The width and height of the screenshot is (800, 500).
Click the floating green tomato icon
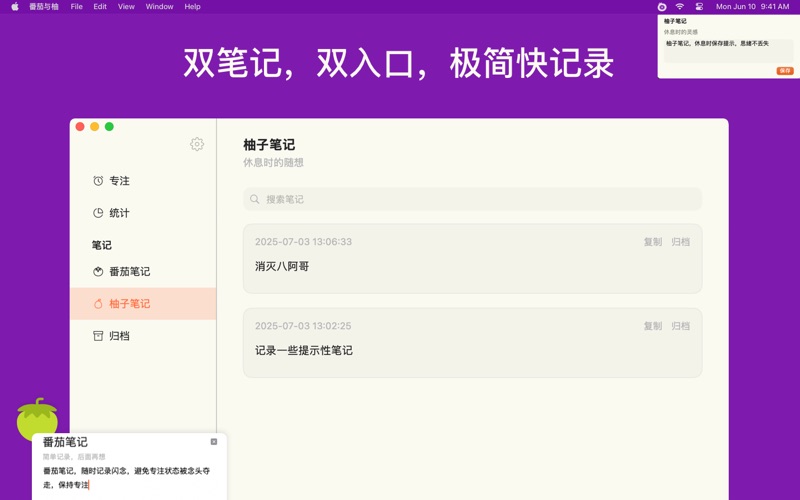(37, 419)
